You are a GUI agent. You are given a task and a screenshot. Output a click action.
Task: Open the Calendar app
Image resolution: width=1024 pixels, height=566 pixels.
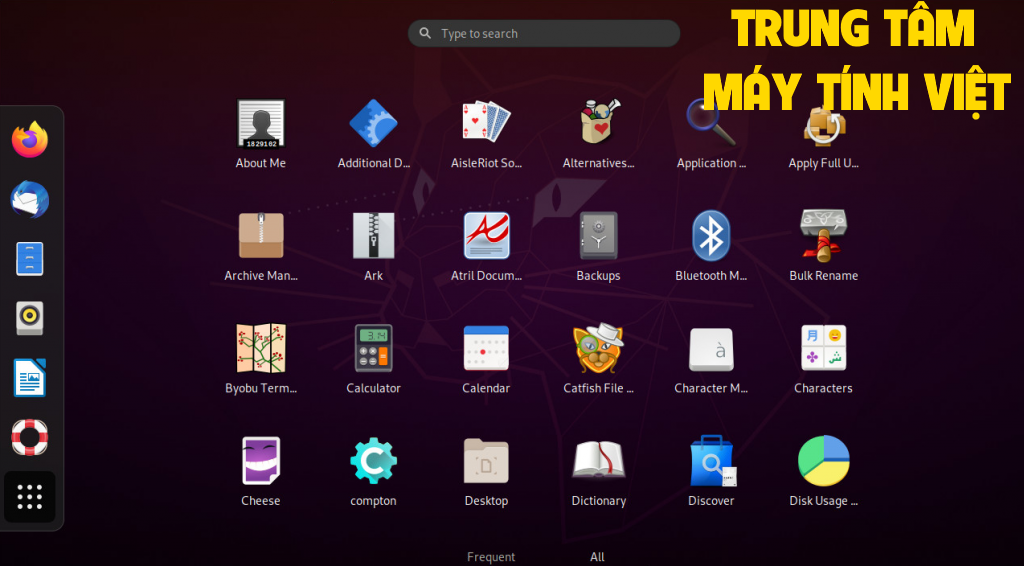[486, 349]
